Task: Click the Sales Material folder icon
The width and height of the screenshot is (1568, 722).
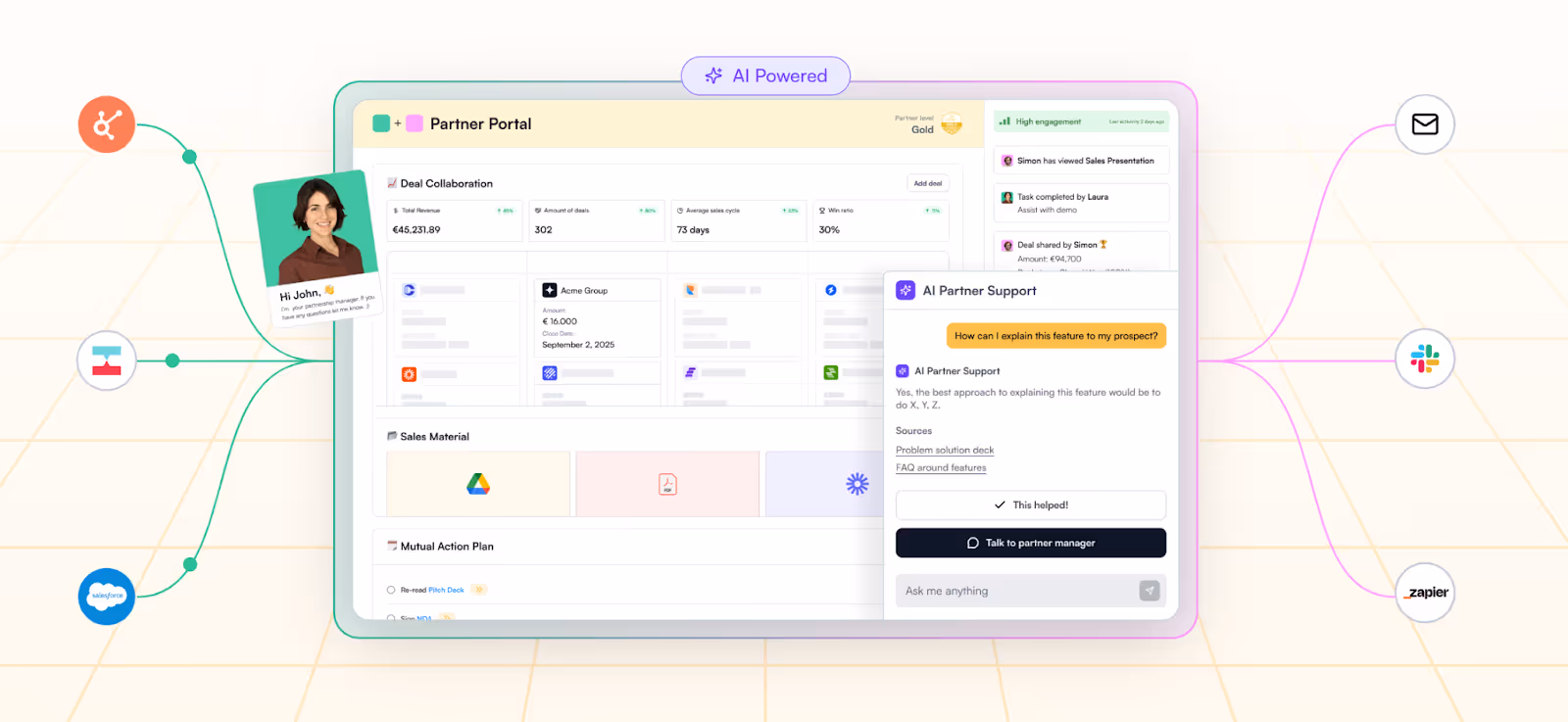Action: click(x=392, y=436)
